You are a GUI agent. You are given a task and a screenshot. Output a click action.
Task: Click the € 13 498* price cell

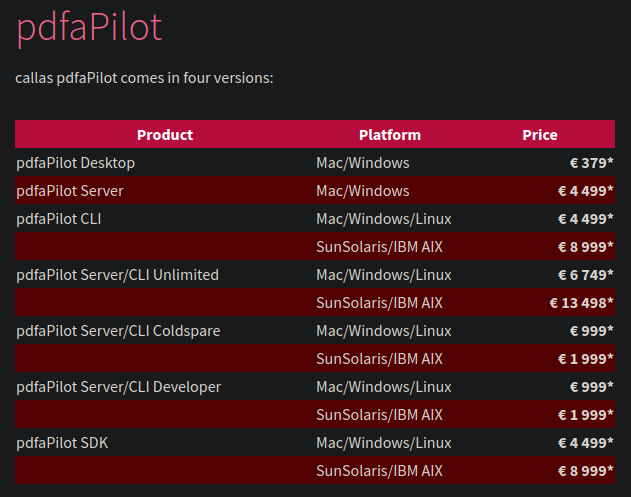[582, 303]
